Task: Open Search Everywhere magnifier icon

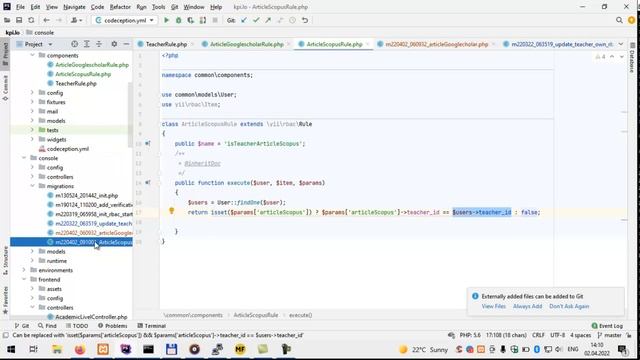Action: coord(619,20)
